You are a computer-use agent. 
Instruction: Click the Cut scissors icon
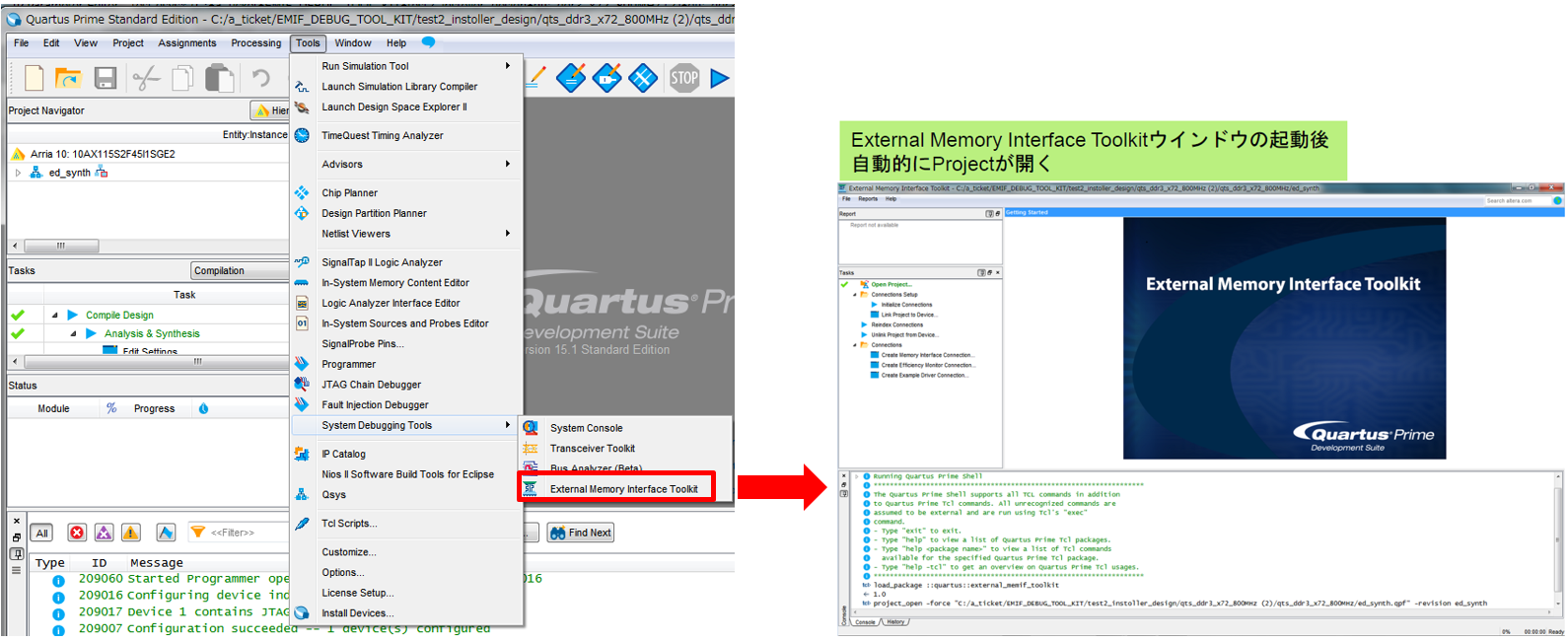coord(146,78)
